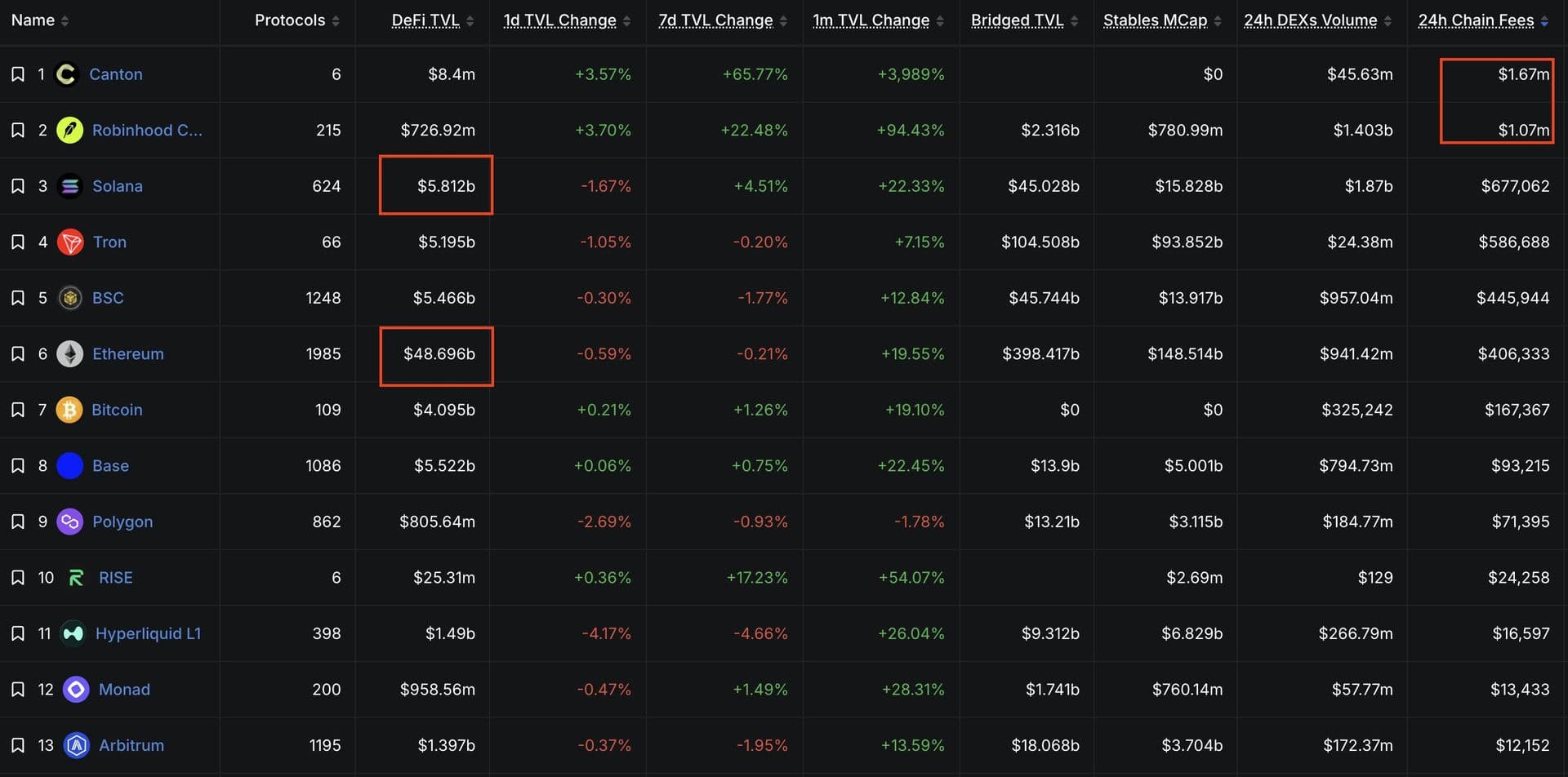
Task: Bookmark the BSC chain
Action: [x=17, y=298]
